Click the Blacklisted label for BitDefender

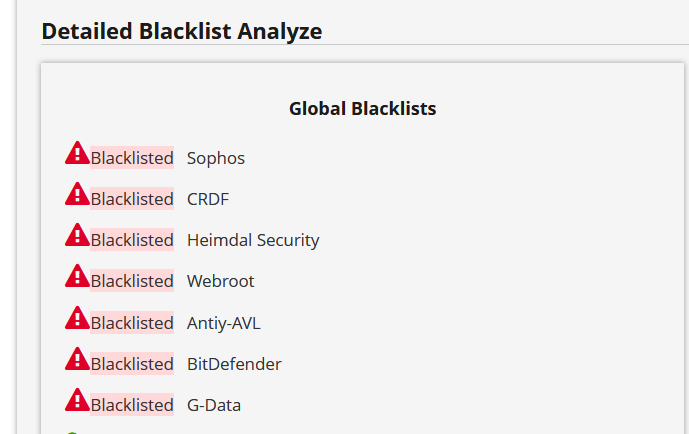[x=132, y=364]
